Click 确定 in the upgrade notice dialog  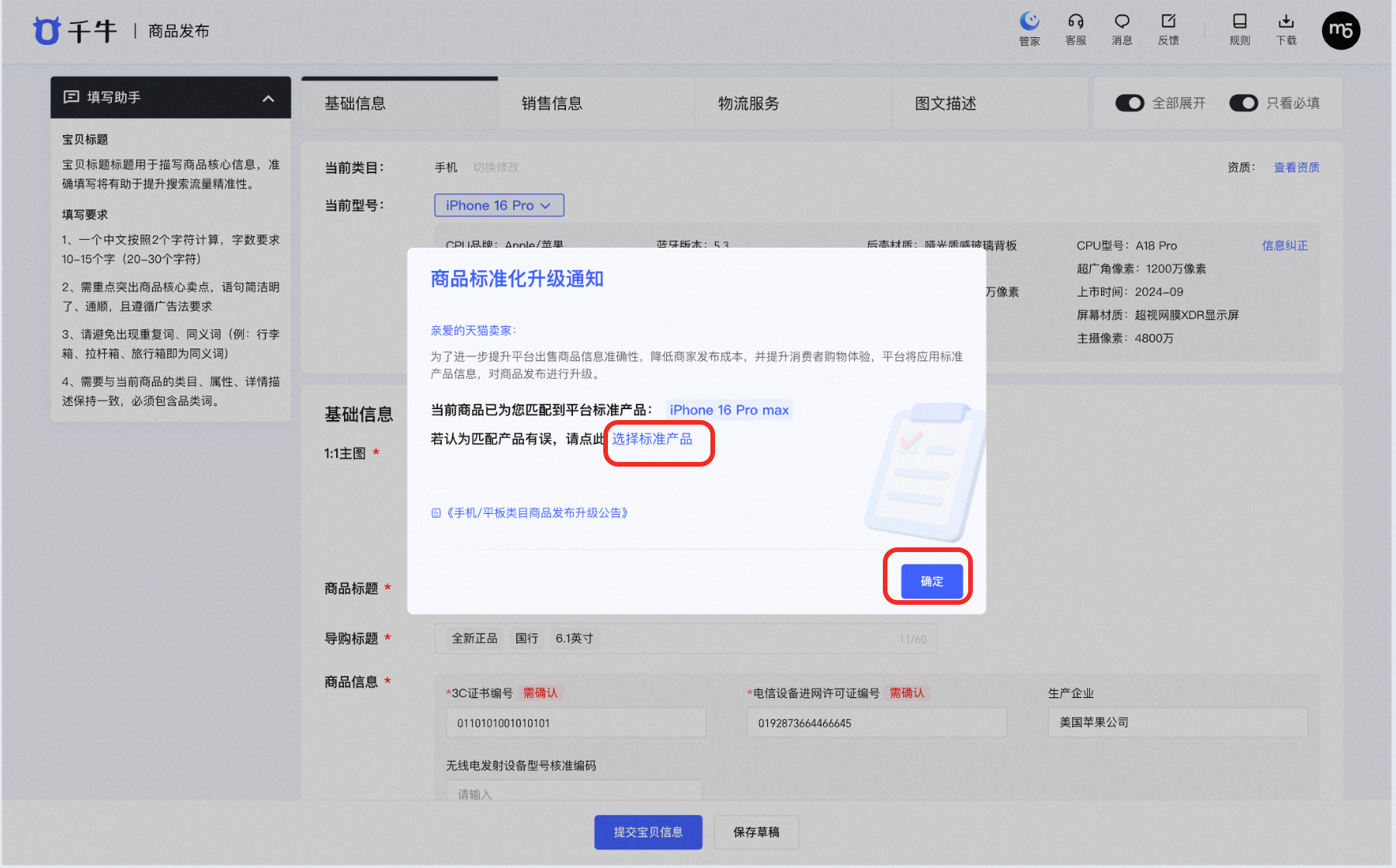click(932, 582)
